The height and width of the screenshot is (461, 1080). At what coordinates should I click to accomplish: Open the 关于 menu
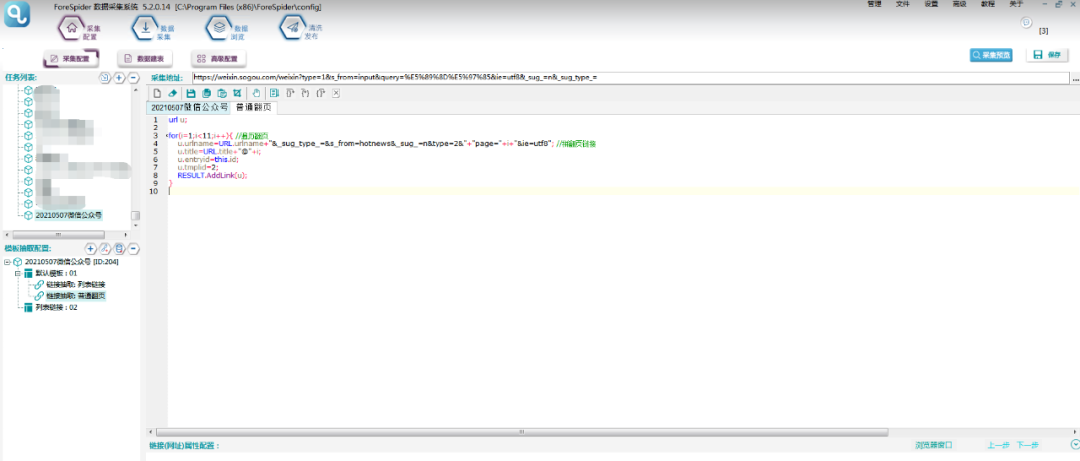coord(1016,4)
